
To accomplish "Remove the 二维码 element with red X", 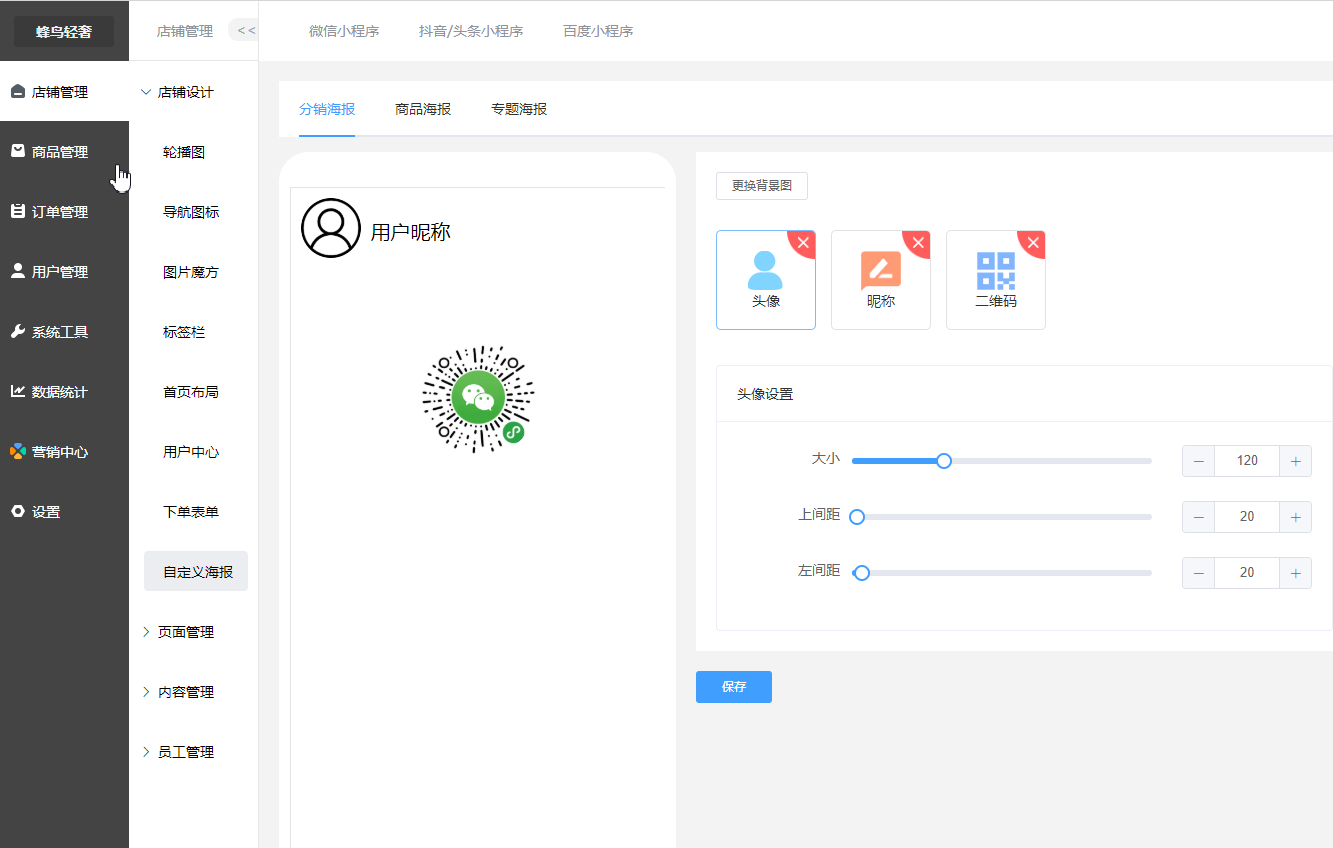I will (x=1034, y=243).
